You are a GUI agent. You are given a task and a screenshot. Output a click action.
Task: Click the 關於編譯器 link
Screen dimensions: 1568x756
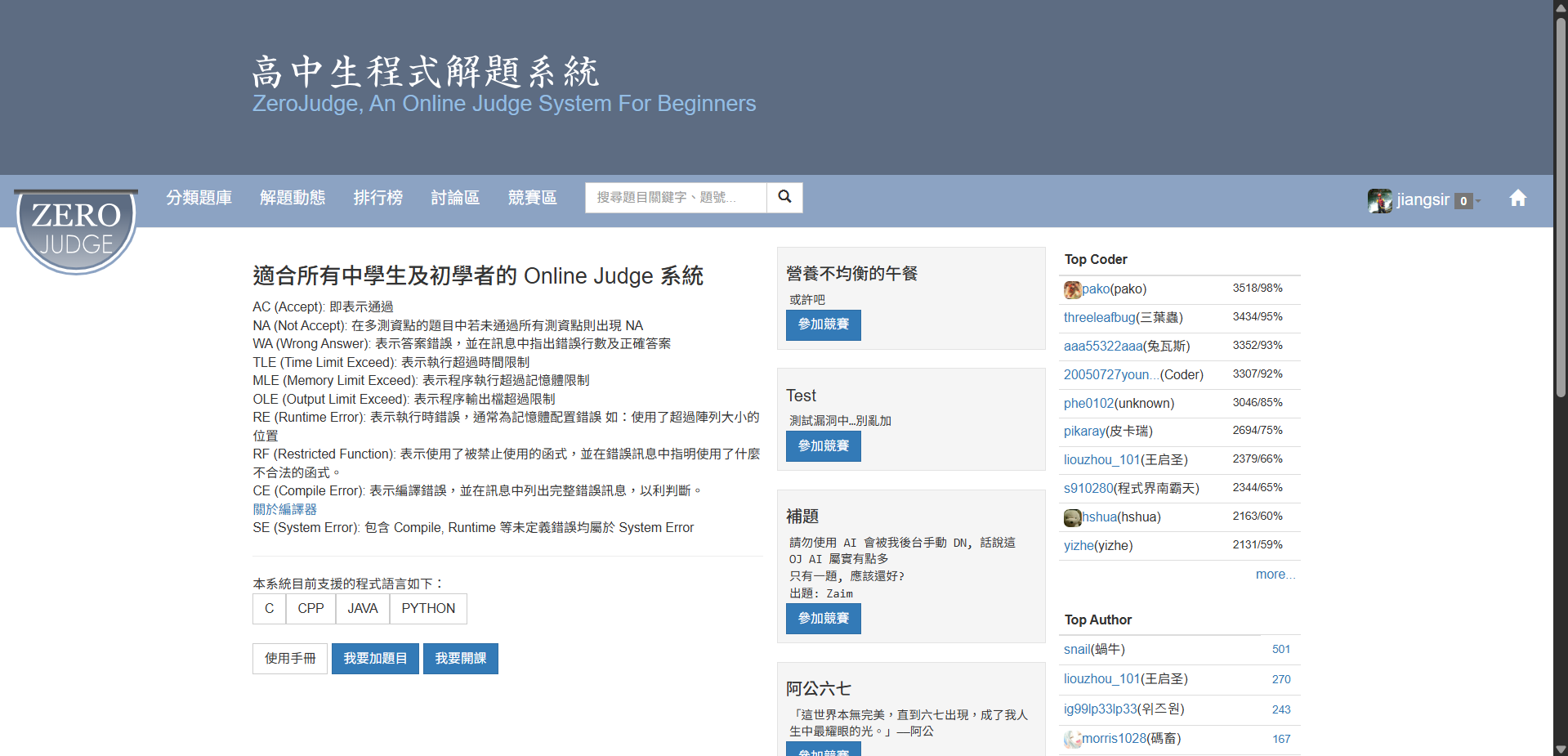coord(284,509)
